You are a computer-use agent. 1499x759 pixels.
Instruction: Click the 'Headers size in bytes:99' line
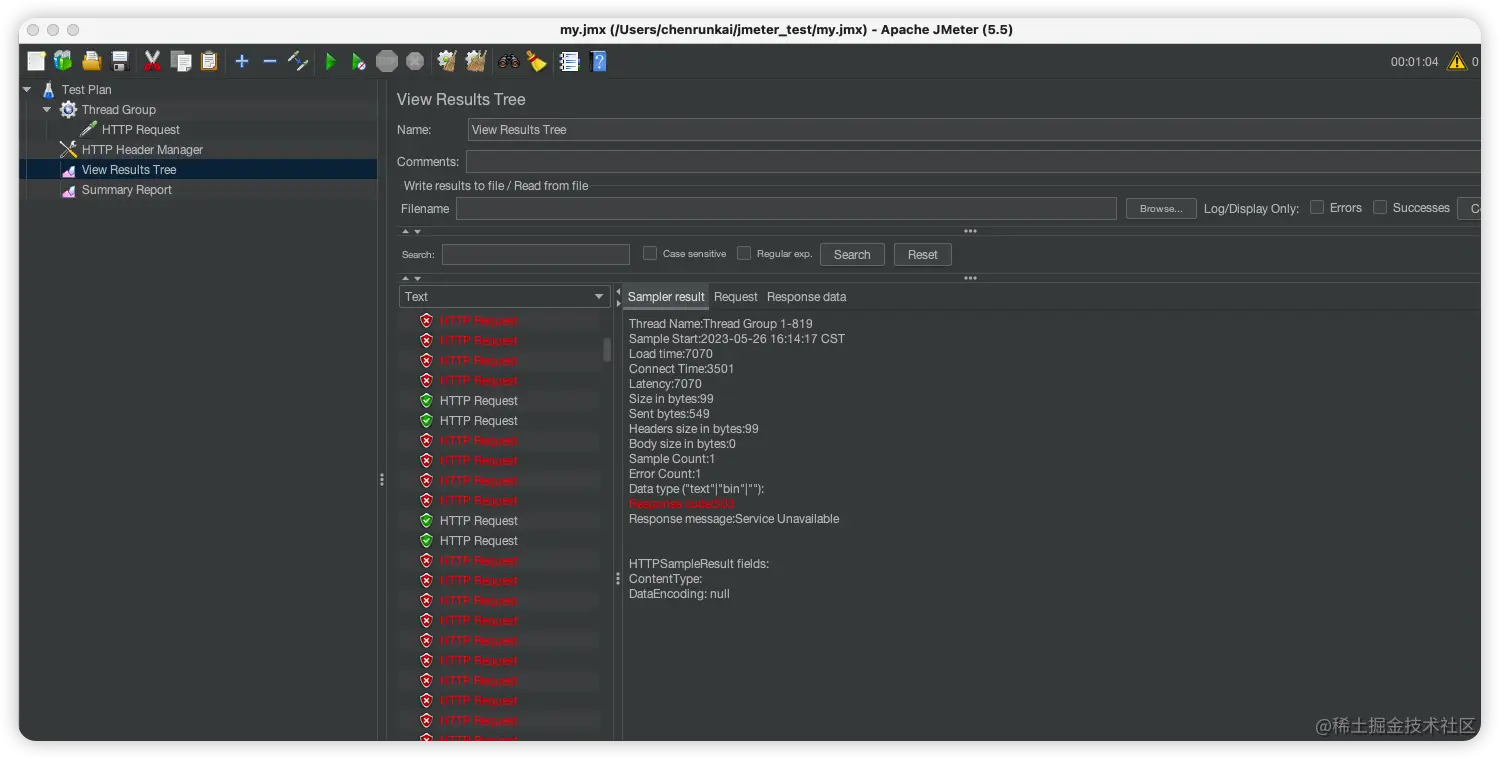pos(694,429)
